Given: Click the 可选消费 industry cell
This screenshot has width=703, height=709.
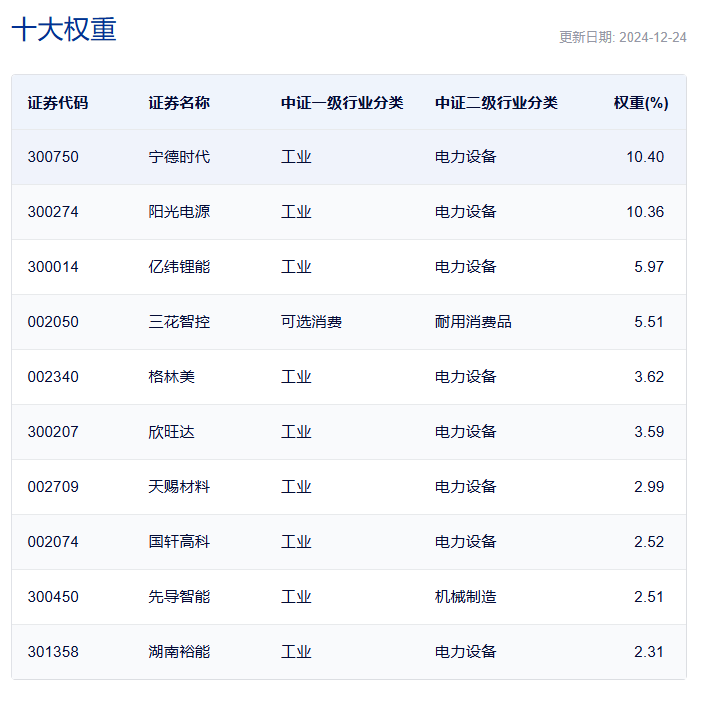Looking at the screenshot, I should (x=311, y=322).
